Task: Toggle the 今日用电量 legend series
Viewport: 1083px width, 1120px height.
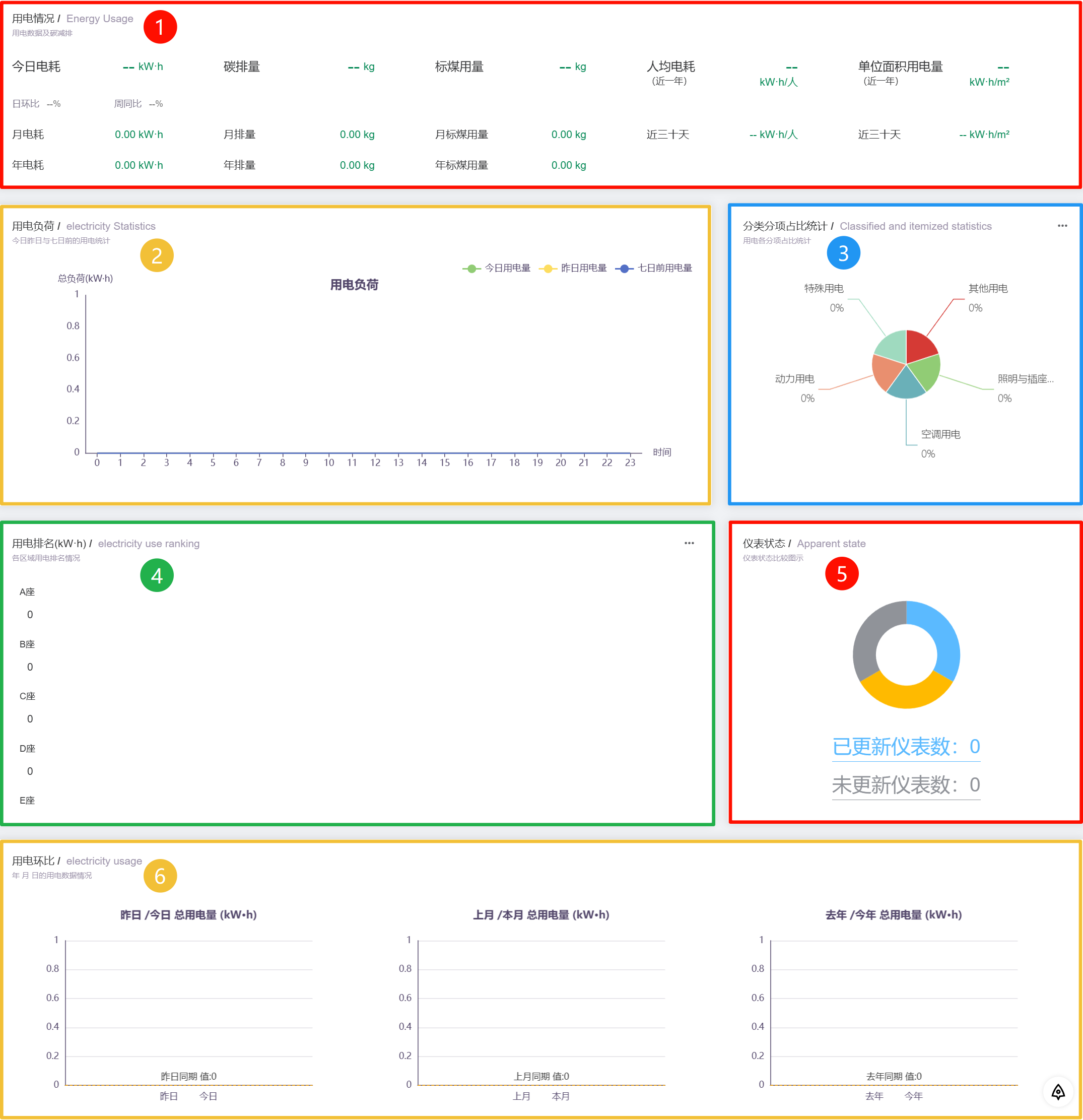Action: pyautogui.click(x=496, y=268)
